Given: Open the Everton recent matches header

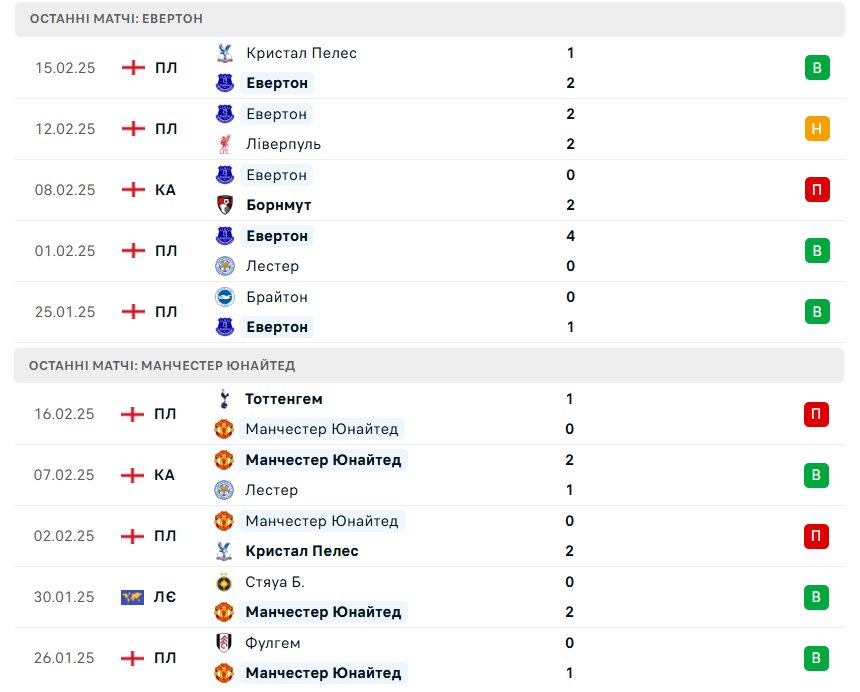Looking at the screenshot, I should pos(429,19).
